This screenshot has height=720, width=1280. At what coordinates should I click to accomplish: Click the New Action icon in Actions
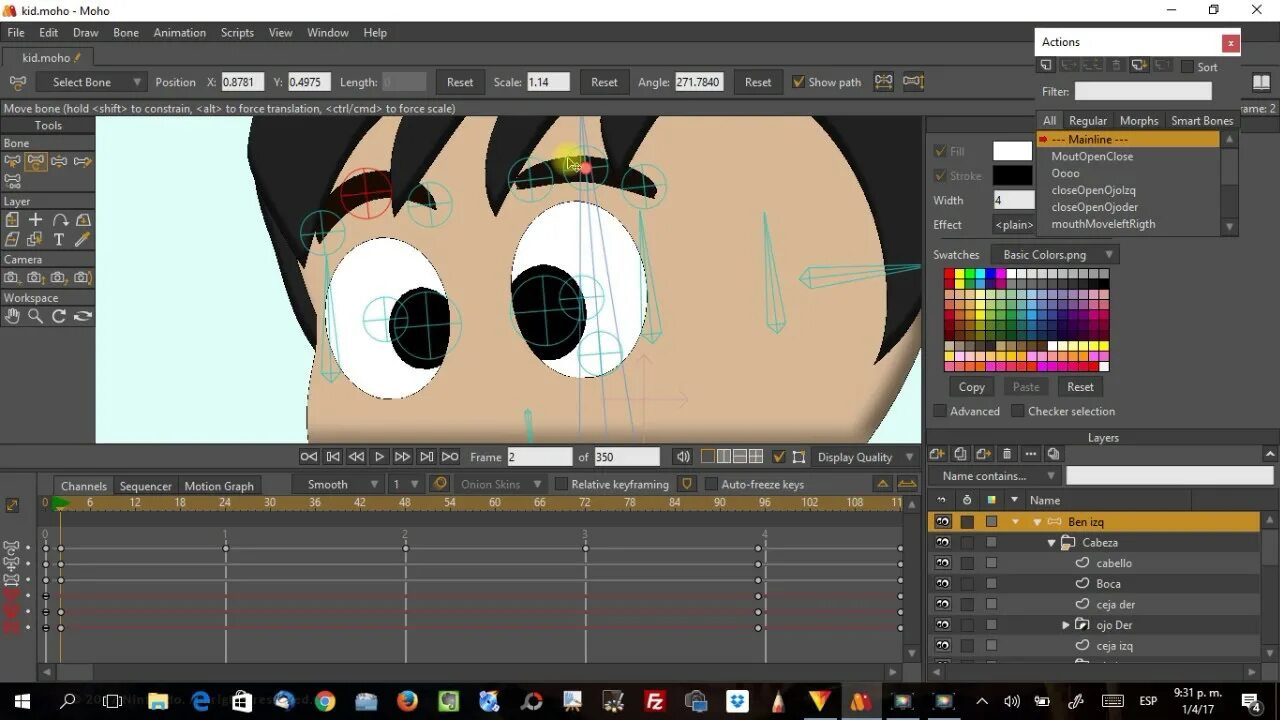pyautogui.click(x=1046, y=66)
